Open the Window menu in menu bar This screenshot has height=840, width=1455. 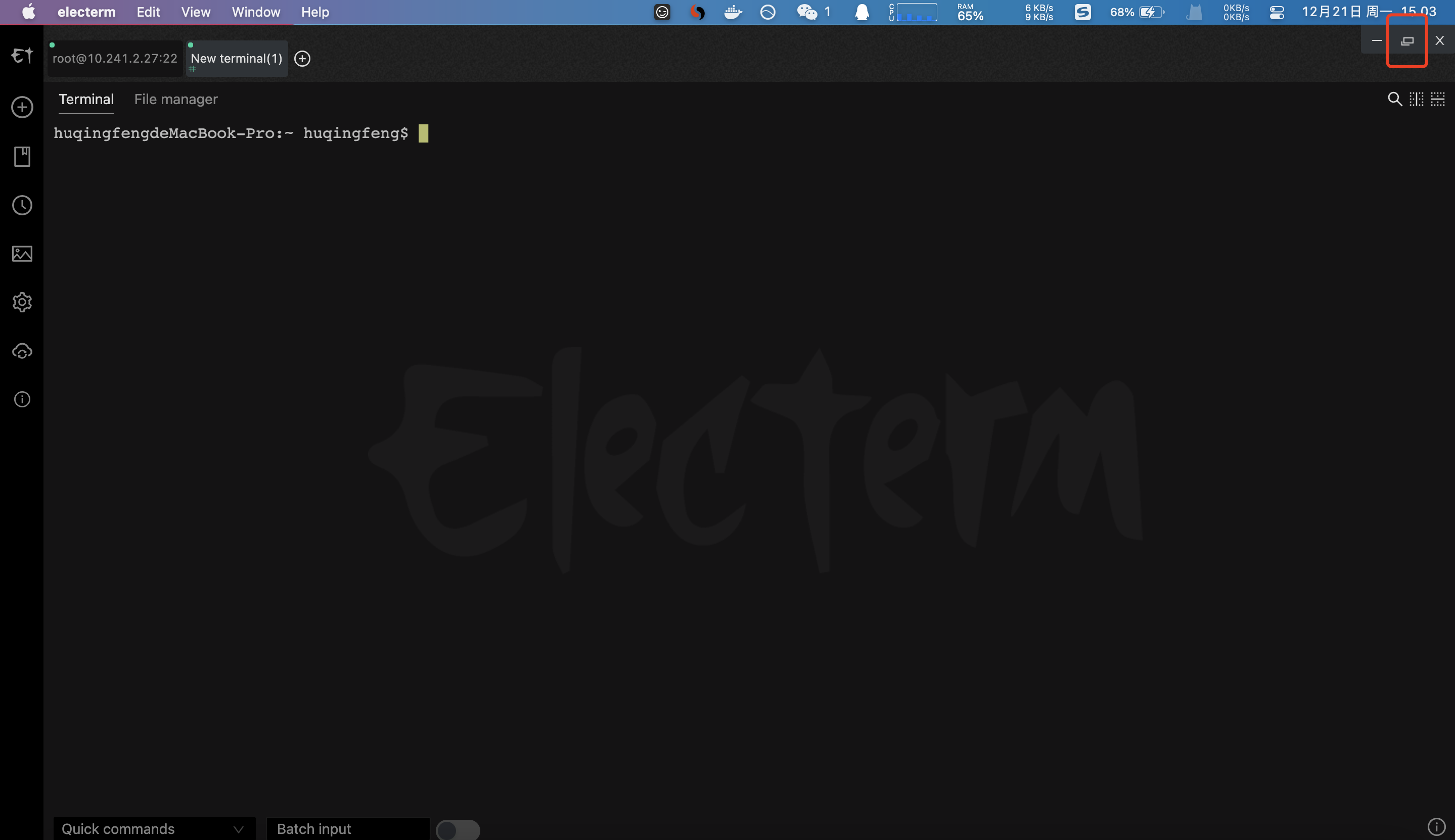pyautogui.click(x=256, y=12)
